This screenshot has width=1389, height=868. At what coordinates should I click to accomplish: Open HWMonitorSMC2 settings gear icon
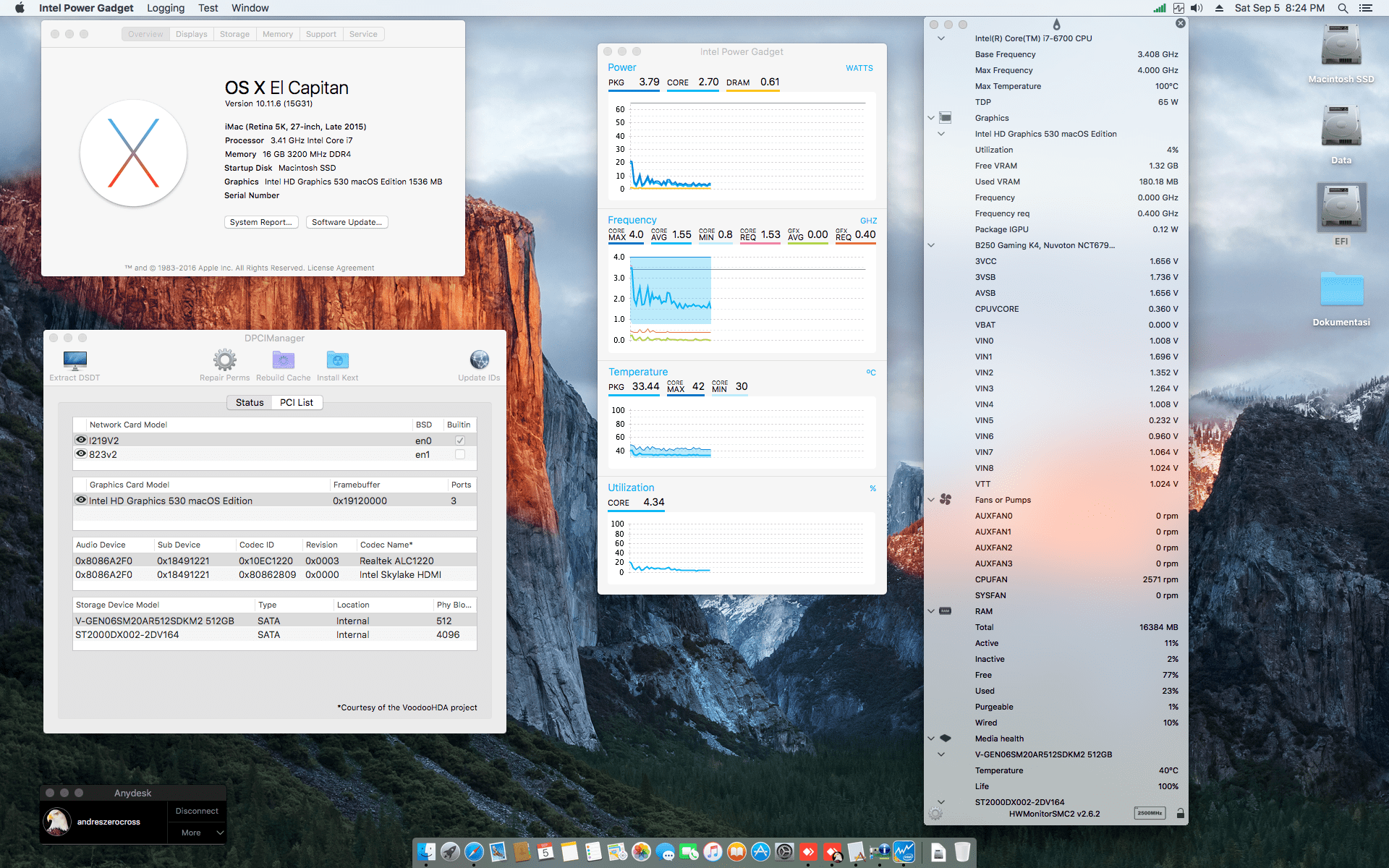pos(935,814)
